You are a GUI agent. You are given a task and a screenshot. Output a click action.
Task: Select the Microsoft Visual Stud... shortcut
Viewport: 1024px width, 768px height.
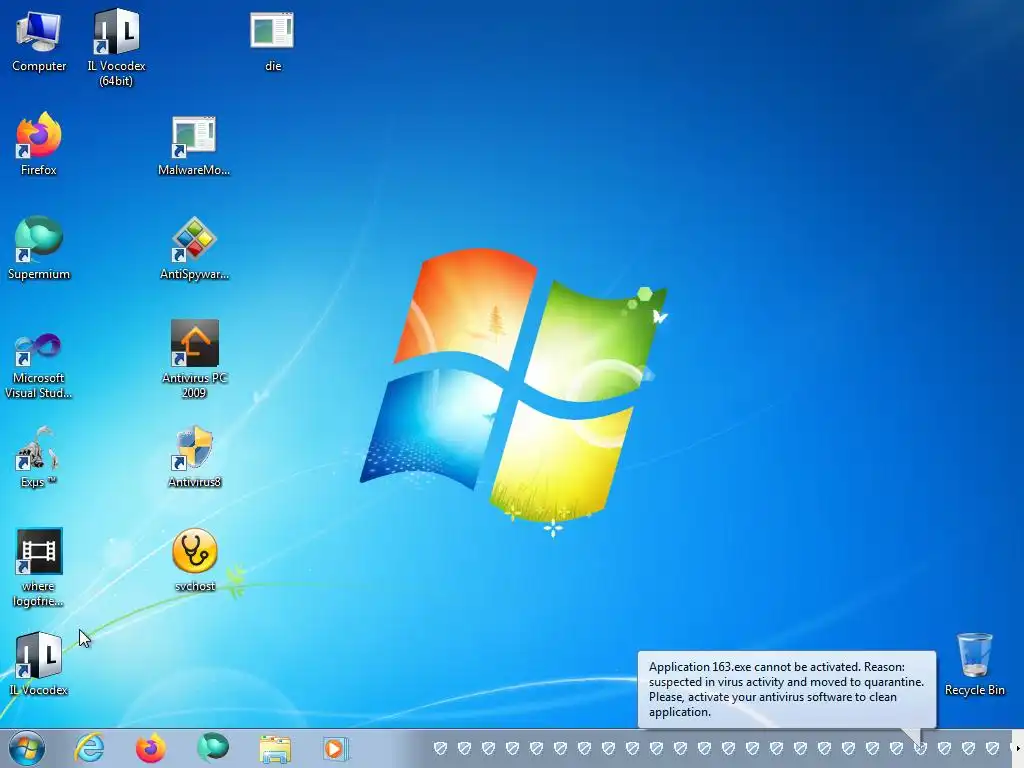tap(39, 366)
